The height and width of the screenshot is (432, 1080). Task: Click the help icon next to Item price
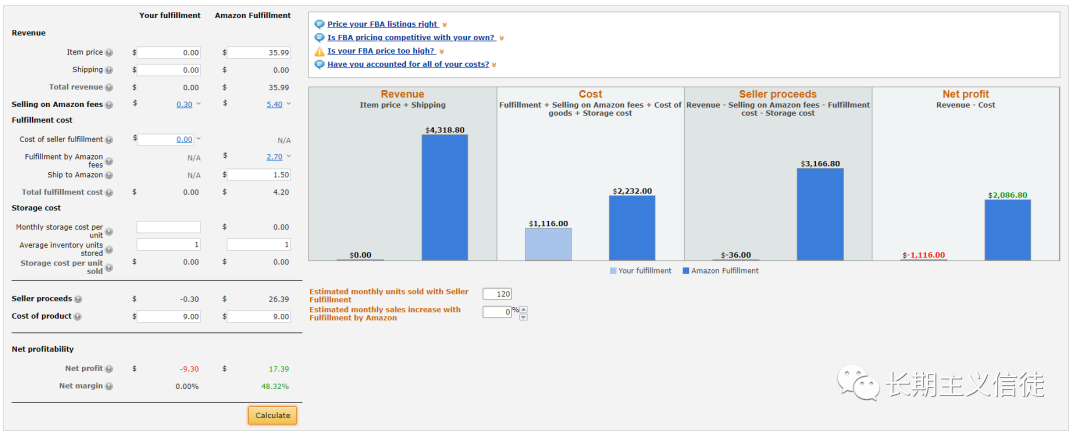109,52
